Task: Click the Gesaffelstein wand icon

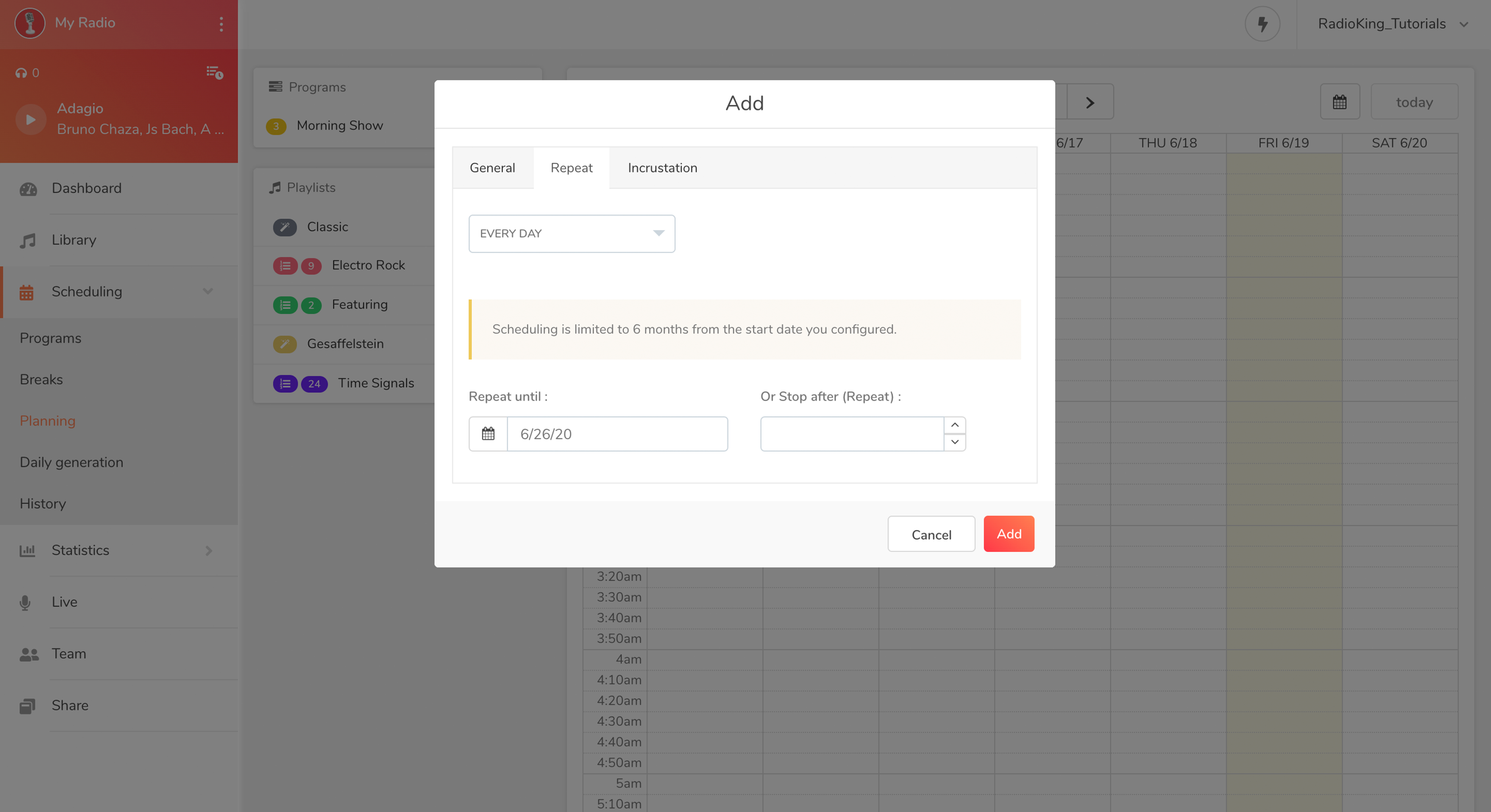Action: (285, 344)
